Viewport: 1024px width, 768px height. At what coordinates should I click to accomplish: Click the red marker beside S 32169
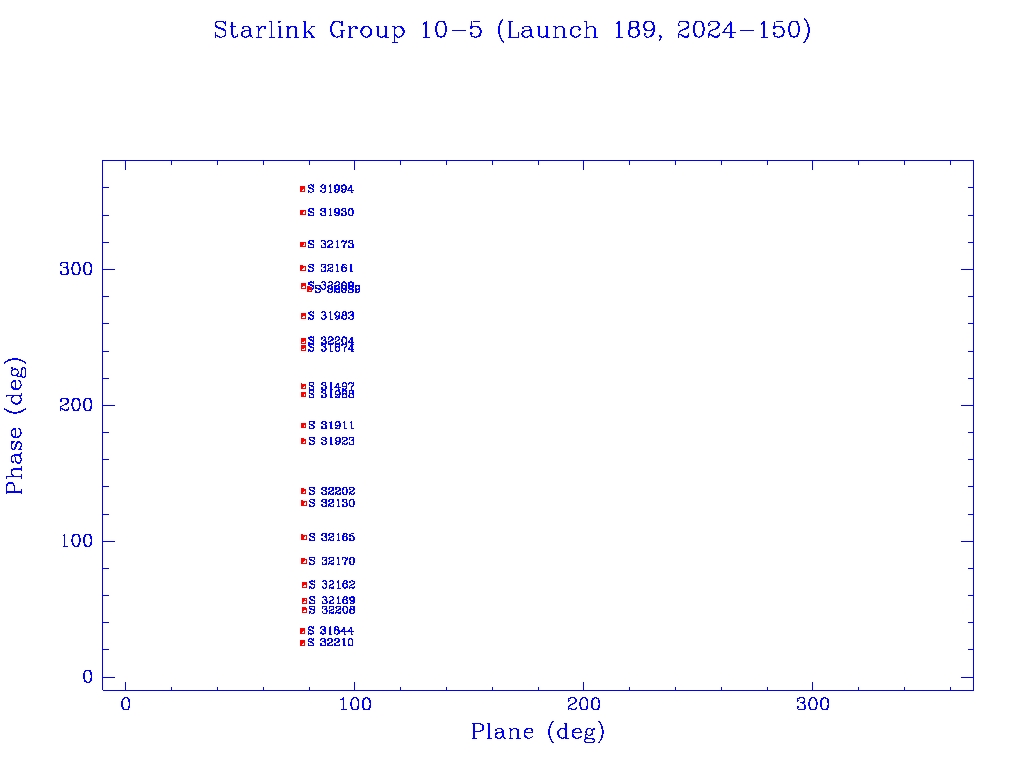[x=304, y=601]
